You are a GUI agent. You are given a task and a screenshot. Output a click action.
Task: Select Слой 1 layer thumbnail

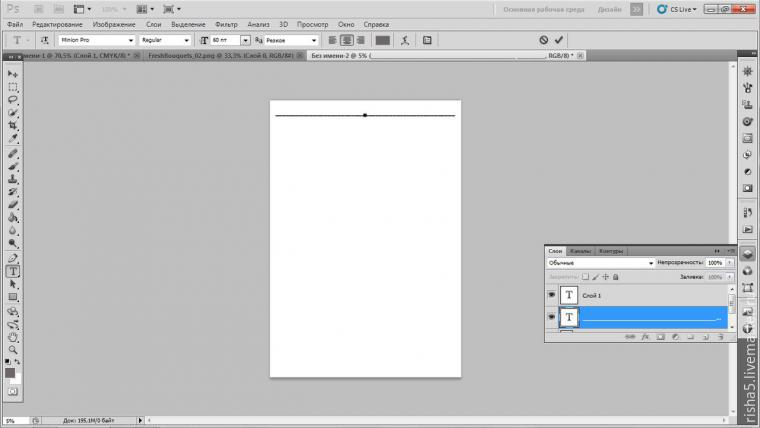569,295
